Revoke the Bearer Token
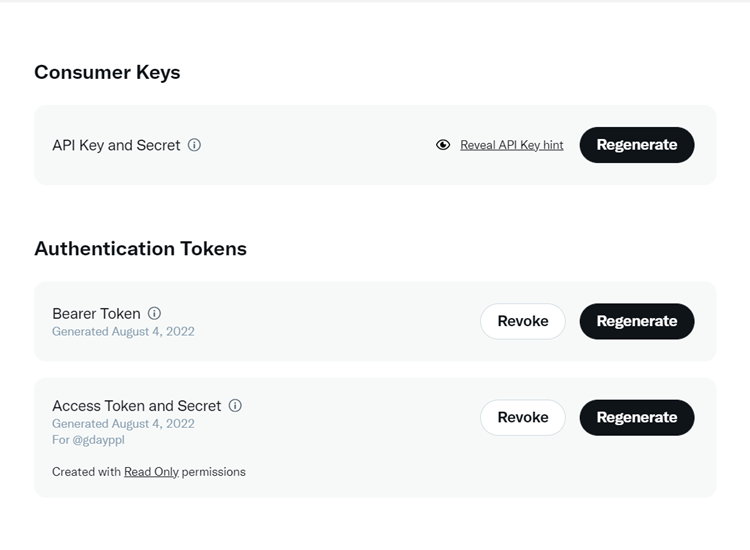Image resolution: width=750 pixels, height=550 pixels. click(523, 321)
